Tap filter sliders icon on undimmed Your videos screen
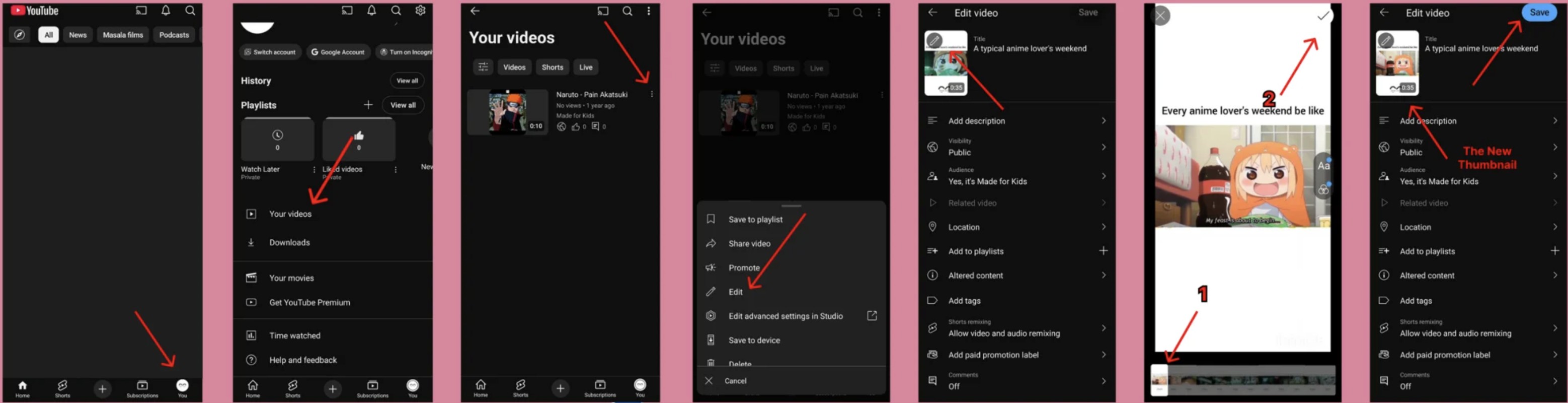This screenshot has height=403, width=1568. point(483,67)
